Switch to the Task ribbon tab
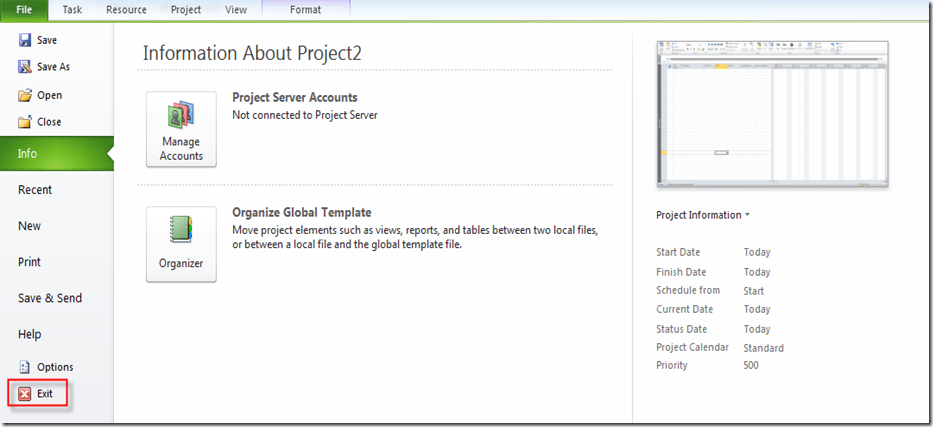 [72, 10]
